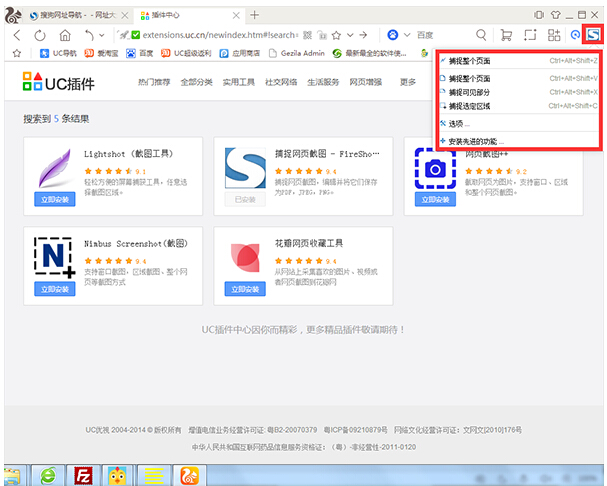Click the go arrow in address bar
607x486 pixels.
point(363,35)
